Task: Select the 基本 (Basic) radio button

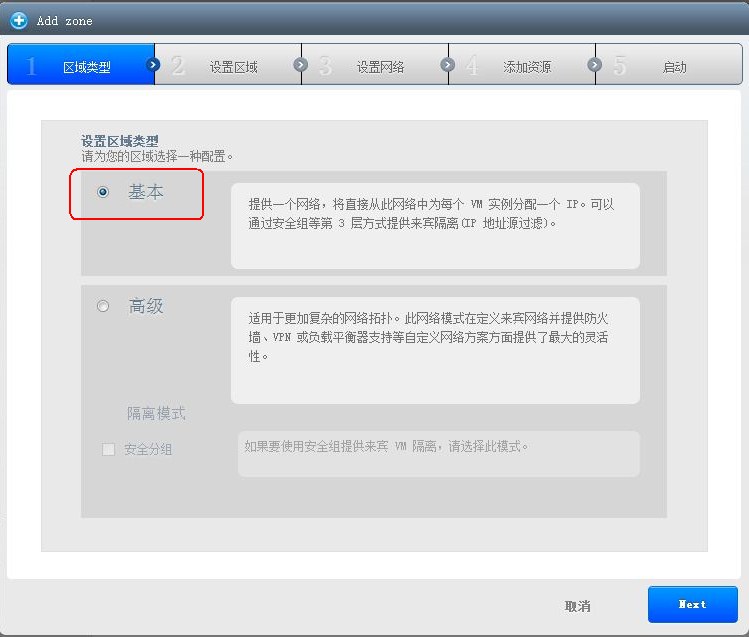Action: (103, 192)
